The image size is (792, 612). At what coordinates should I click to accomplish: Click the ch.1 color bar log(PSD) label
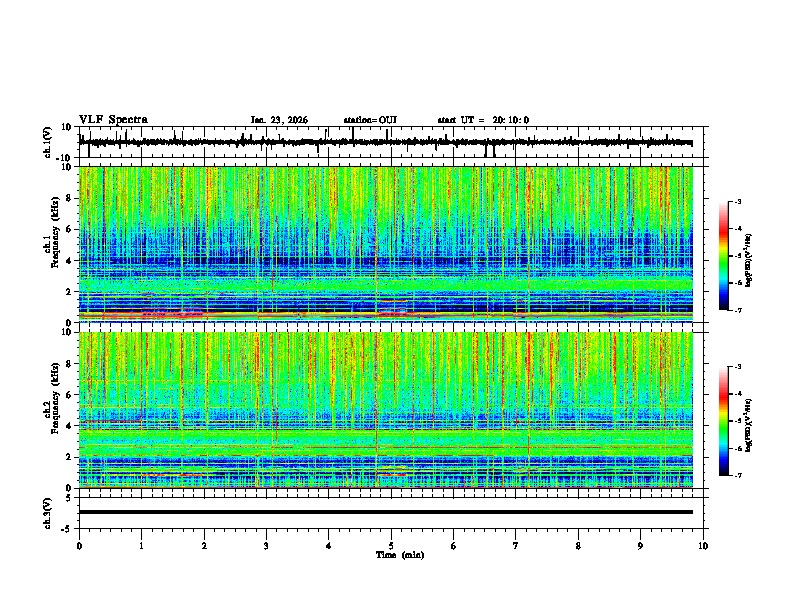coord(749,260)
